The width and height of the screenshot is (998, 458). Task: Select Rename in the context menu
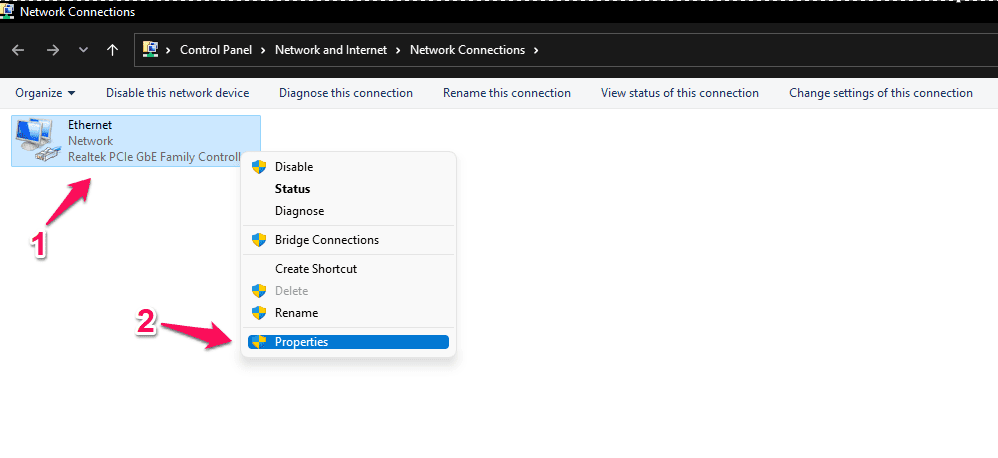(x=296, y=313)
